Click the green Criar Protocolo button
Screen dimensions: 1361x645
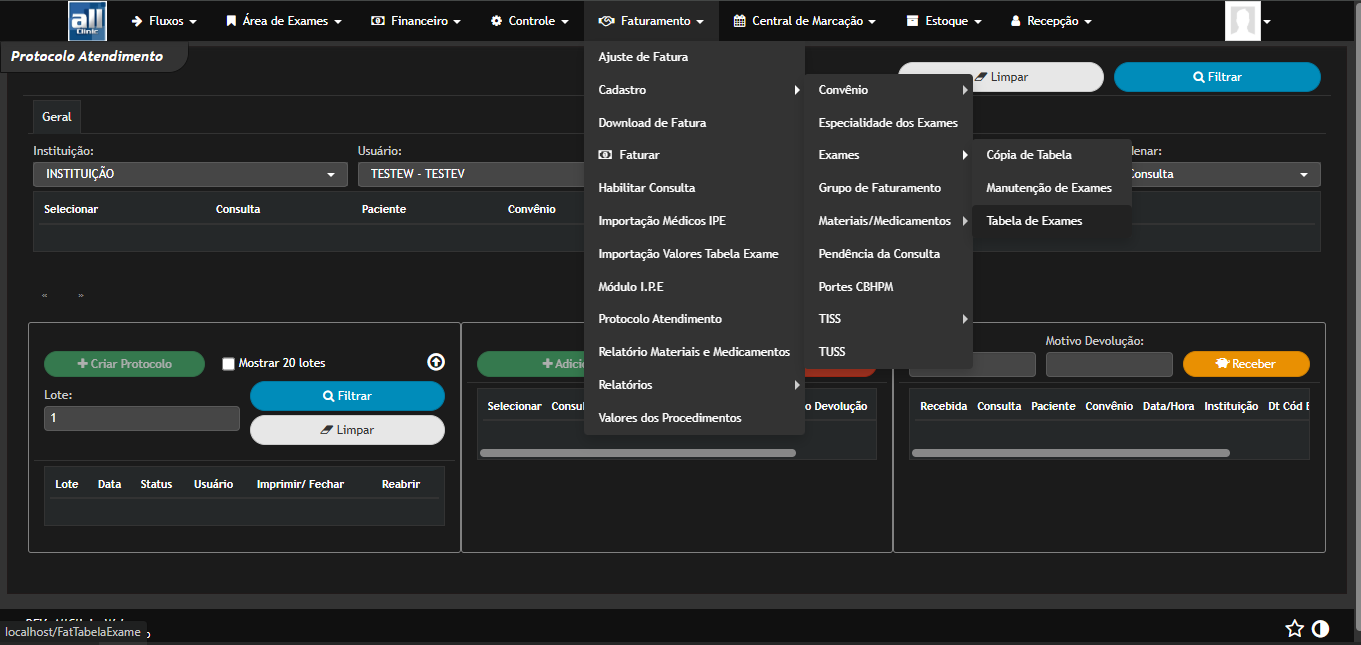(x=124, y=364)
